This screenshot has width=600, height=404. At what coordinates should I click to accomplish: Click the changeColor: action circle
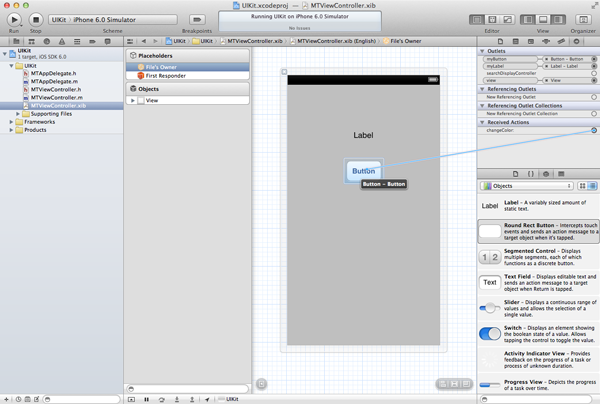(x=594, y=130)
